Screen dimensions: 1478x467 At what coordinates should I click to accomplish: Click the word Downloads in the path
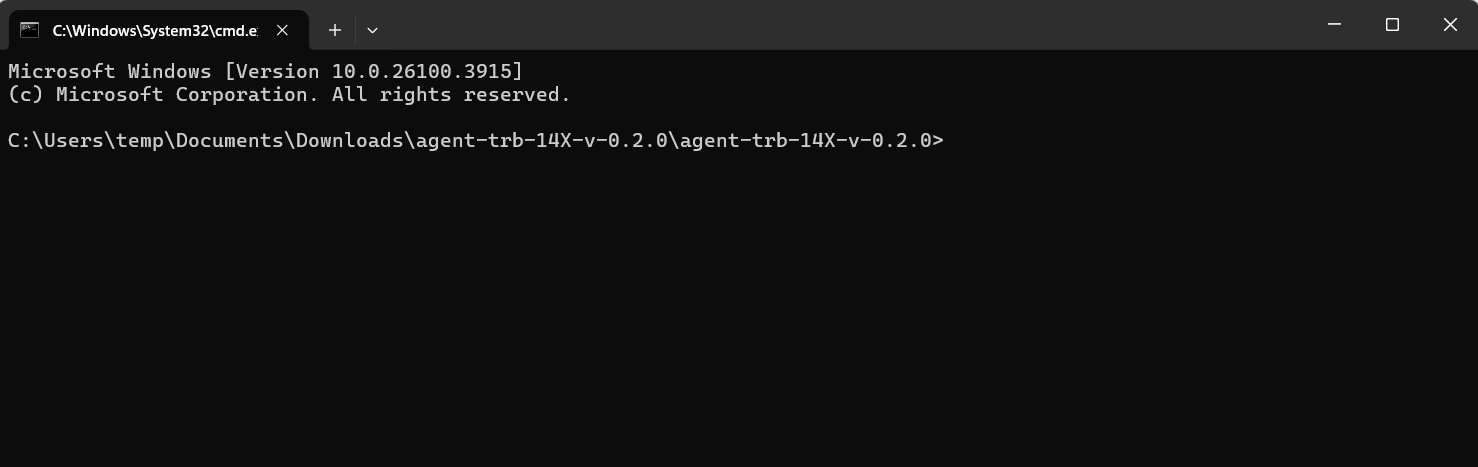pos(349,141)
